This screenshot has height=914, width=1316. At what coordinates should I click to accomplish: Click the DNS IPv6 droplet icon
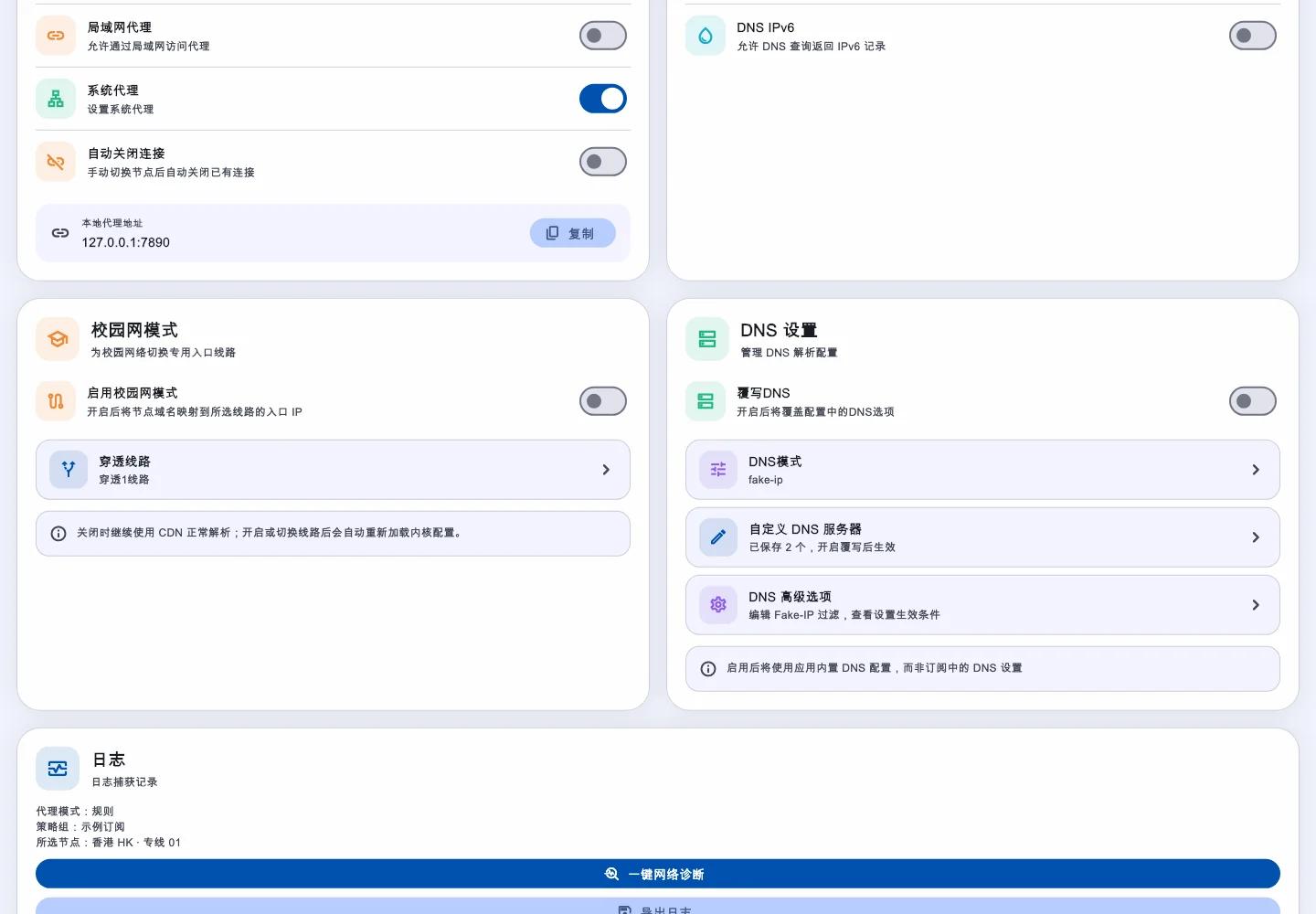click(706, 36)
